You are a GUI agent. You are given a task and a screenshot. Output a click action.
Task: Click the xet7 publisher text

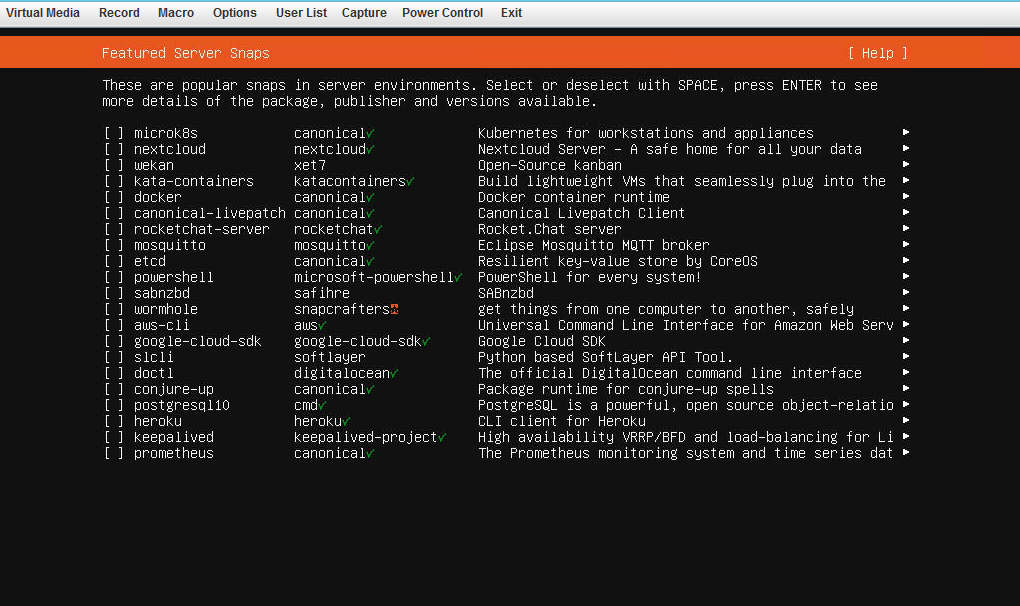(x=310, y=165)
